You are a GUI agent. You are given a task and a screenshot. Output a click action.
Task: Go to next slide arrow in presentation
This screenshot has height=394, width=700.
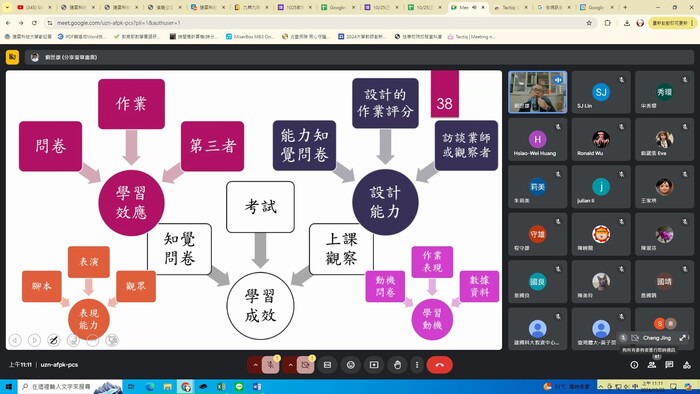pyautogui.click(x=34, y=340)
